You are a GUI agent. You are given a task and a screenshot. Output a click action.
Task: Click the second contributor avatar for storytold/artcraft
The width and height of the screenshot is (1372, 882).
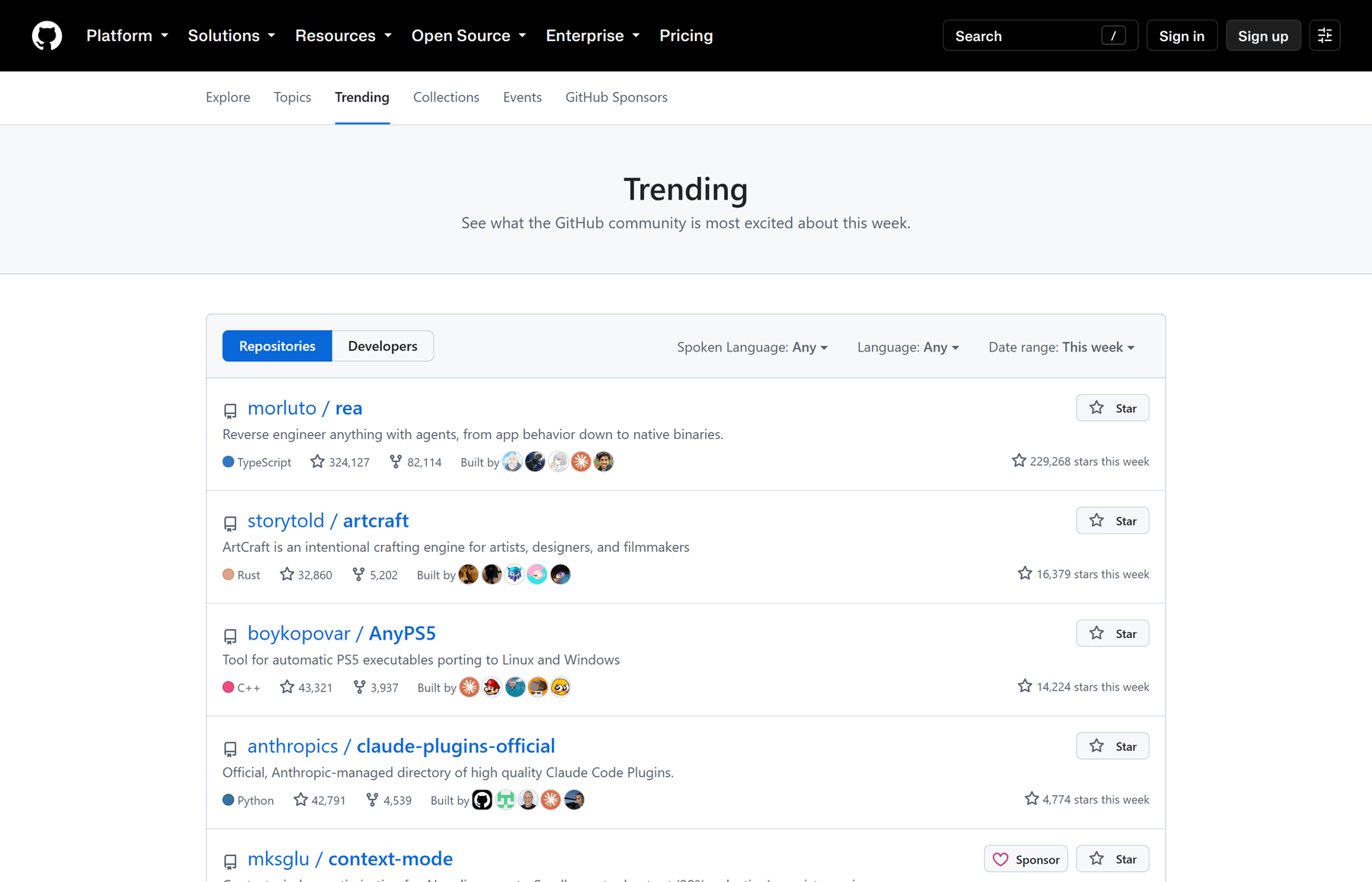[492, 575]
